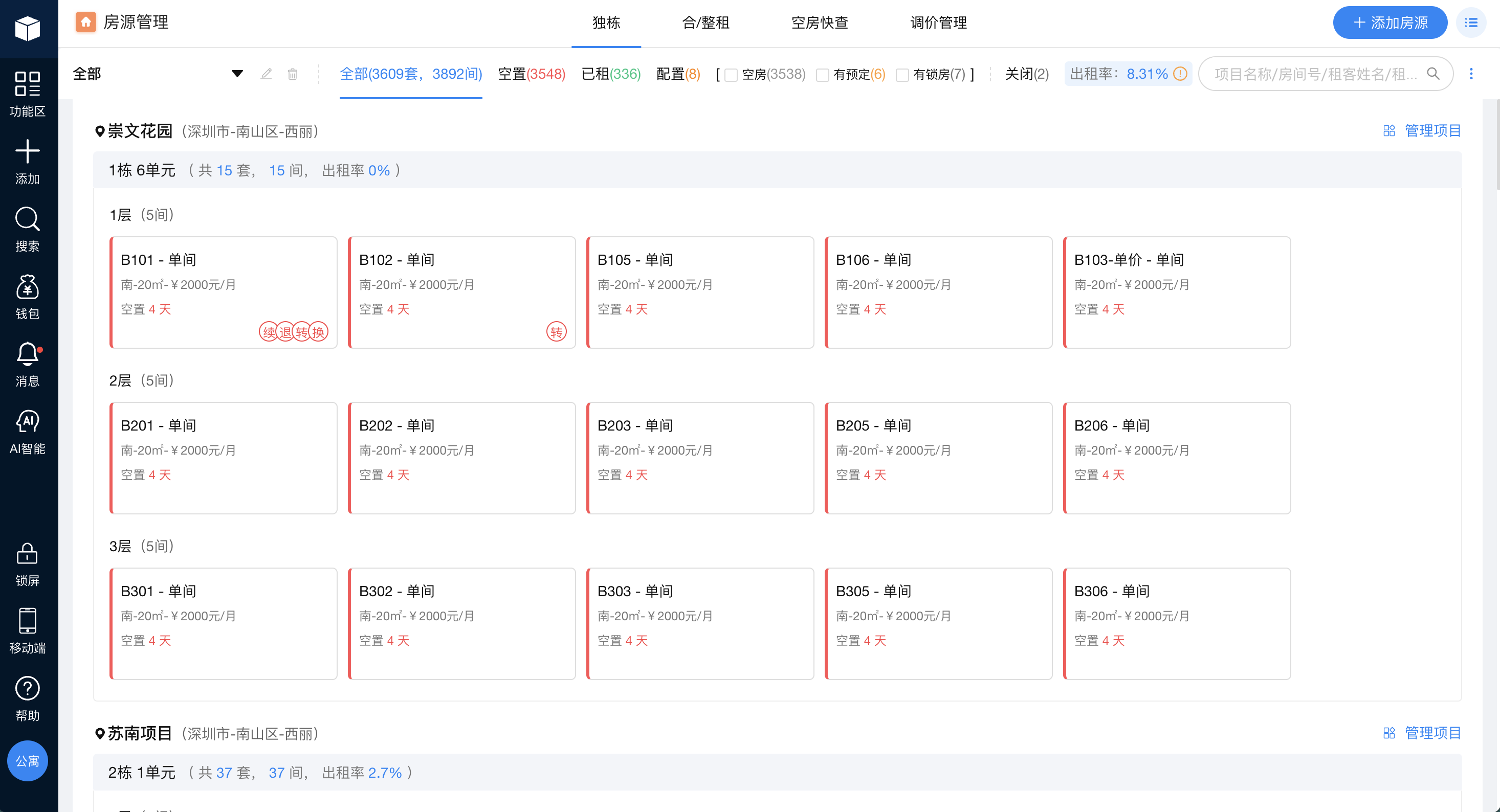The width and height of the screenshot is (1500, 812).
Task: Toggle the 有锁房(7) checkbox
Action: pyautogui.click(x=902, y=75)
